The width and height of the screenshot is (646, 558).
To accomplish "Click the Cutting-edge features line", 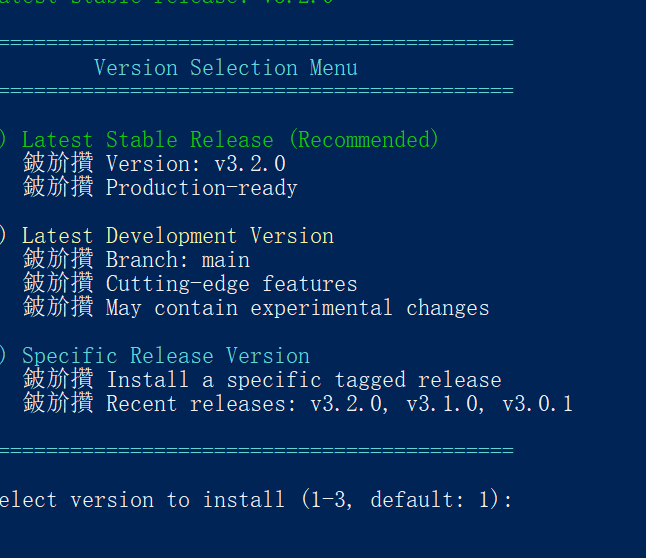I will 231,284.
